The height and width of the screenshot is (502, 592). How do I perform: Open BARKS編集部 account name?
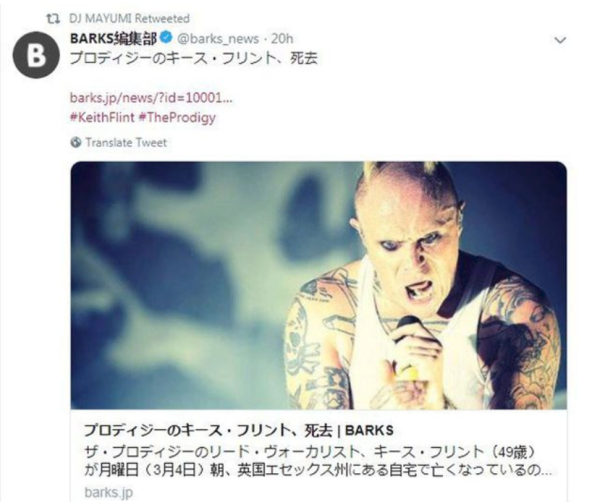[113, 38]
